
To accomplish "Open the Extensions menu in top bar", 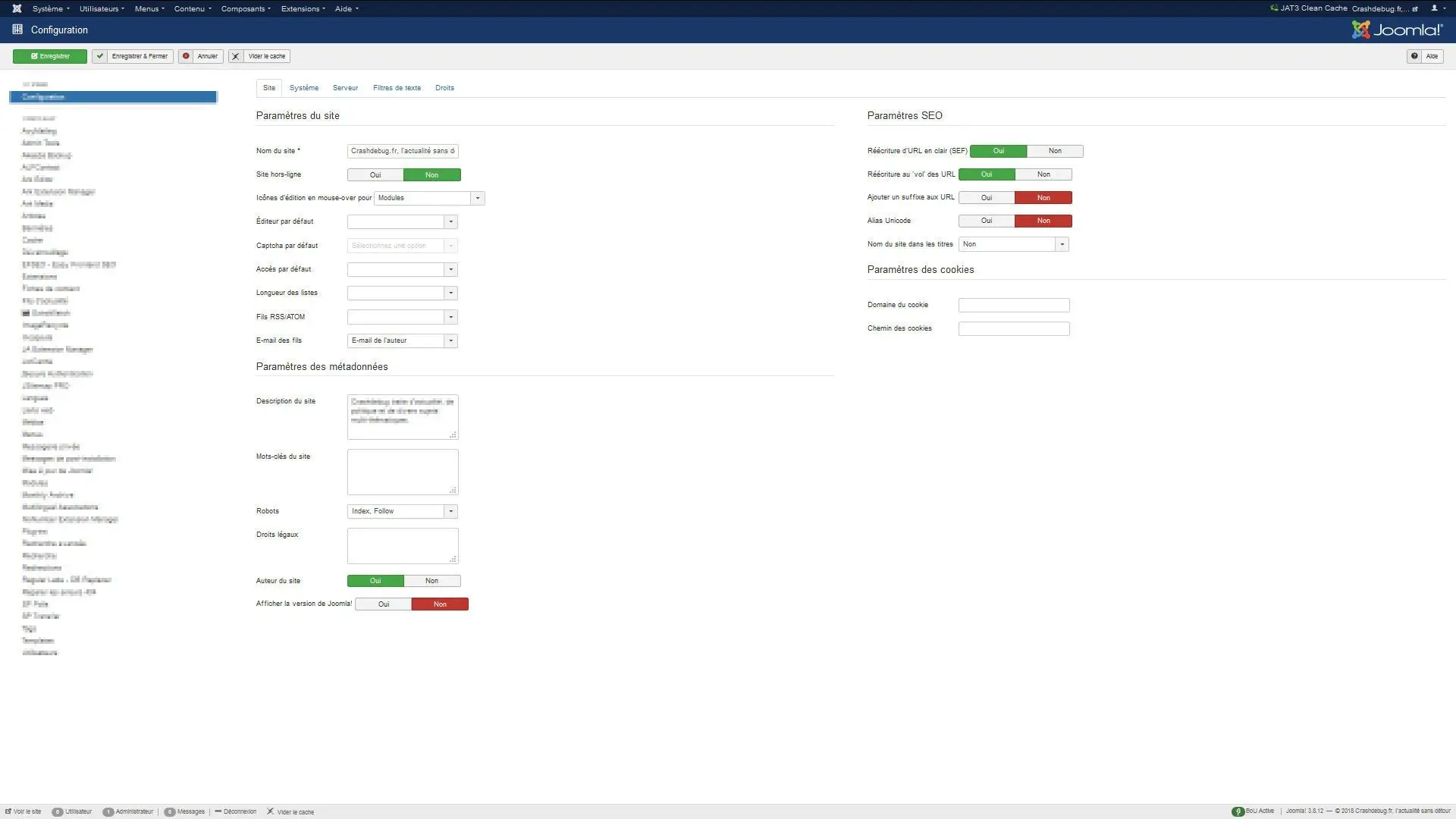I will pos(303,9).
